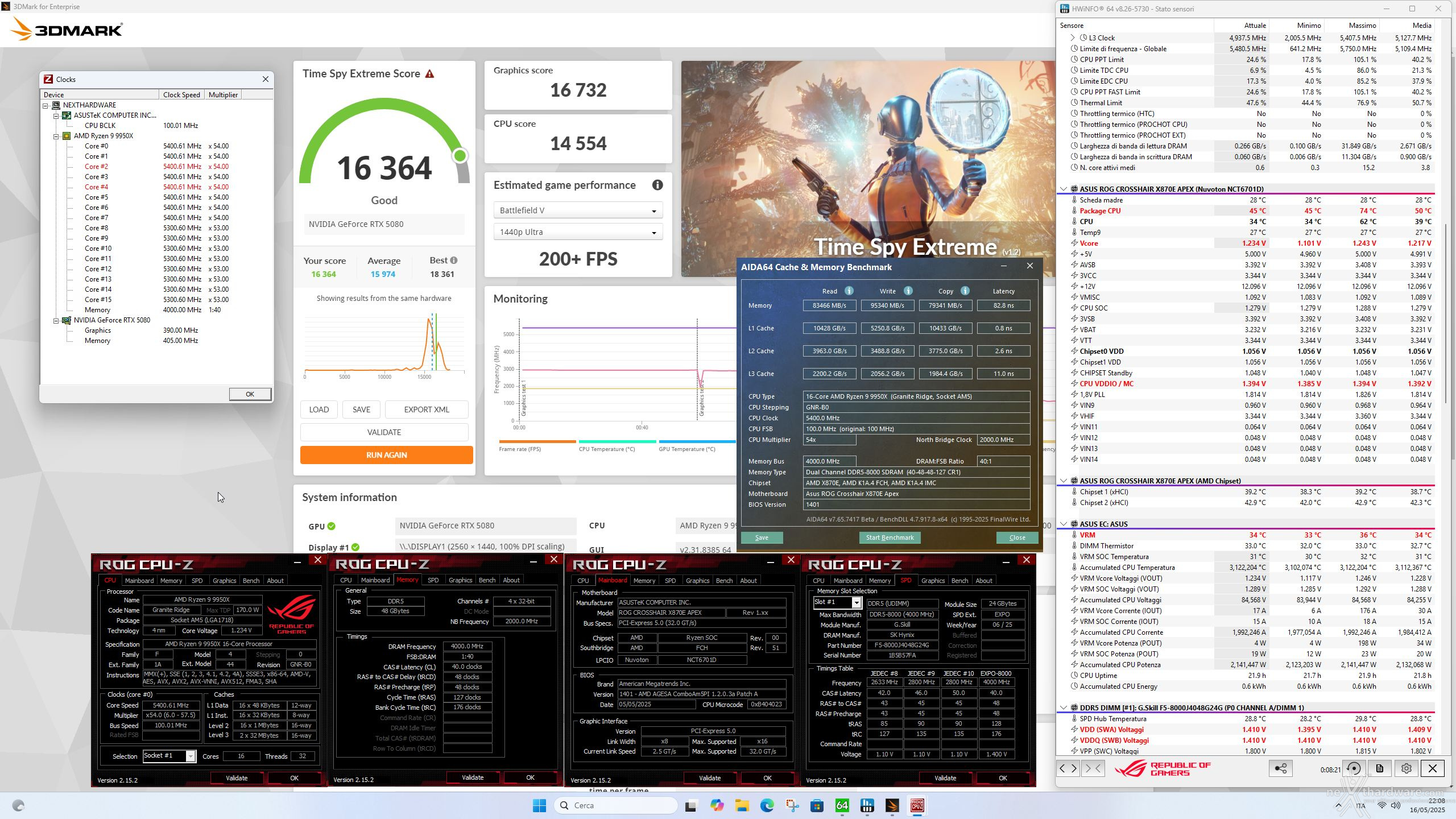The height and width of the screenshot is (819, 1456).
Task: Click the reset clock icon in HWiNFO
Action: pos(1354,768)
